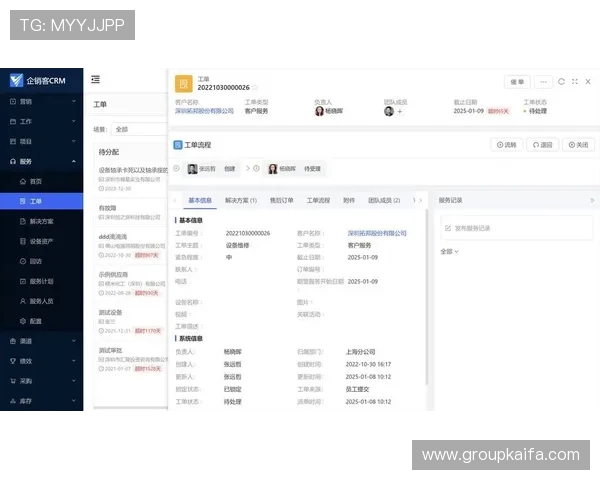Toggle fullscreen for the detail panel
600x480 pixels.
(x=575, y=82)
